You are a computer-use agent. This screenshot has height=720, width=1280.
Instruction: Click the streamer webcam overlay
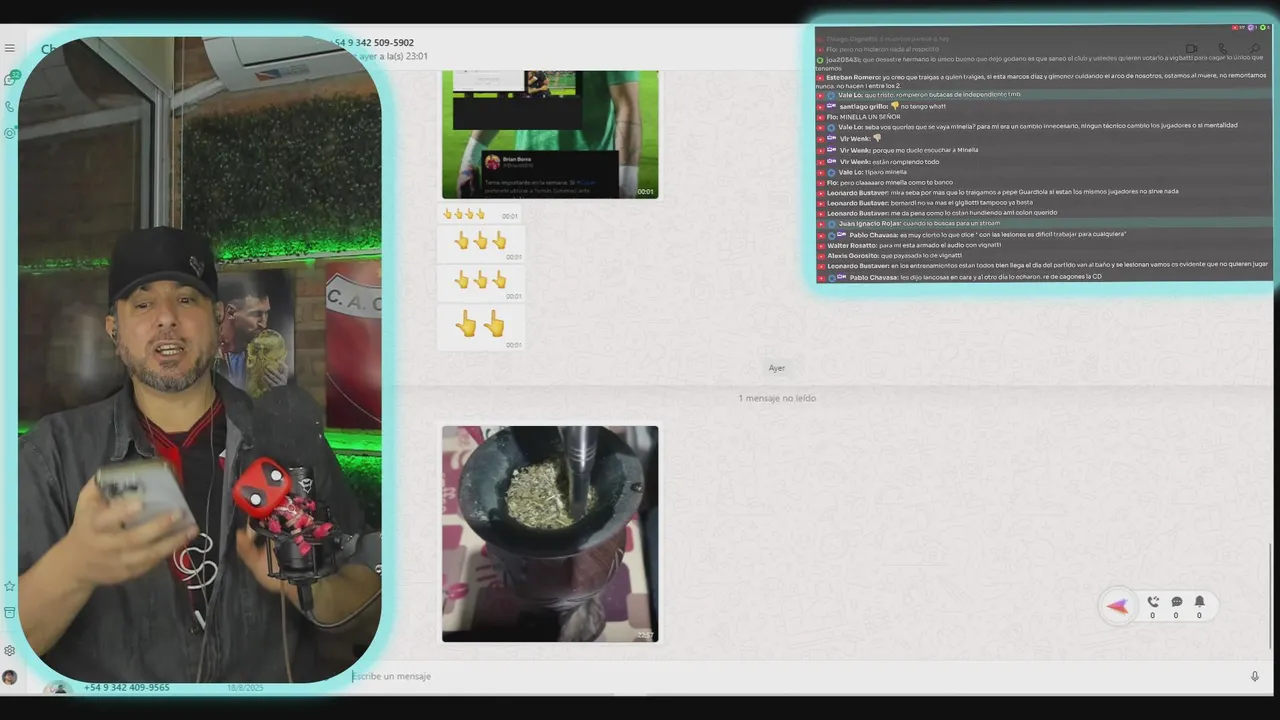pos(200,360)
